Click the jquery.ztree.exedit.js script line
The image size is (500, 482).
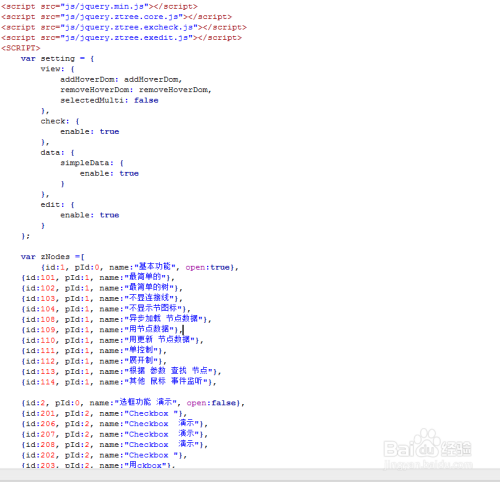[121, 38]
